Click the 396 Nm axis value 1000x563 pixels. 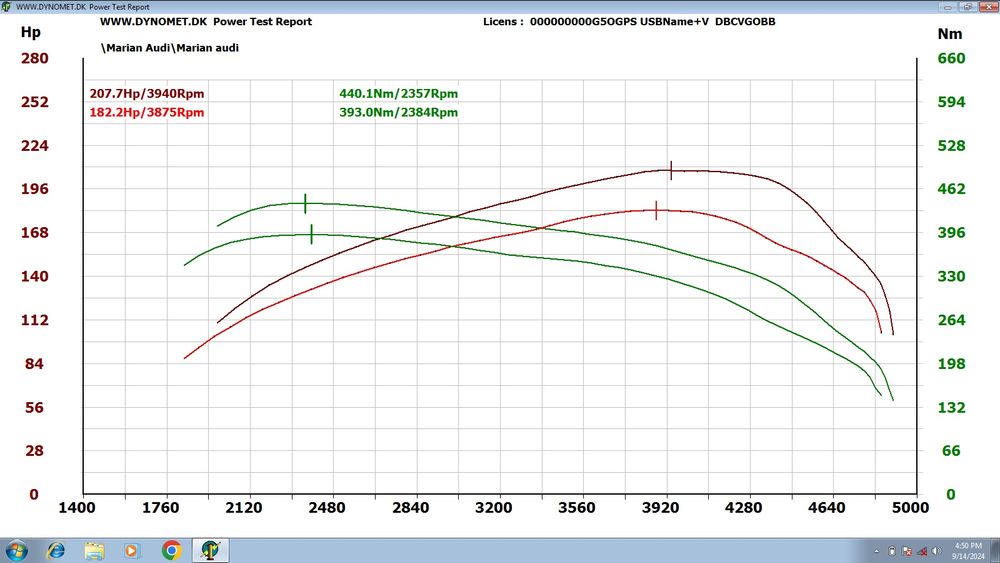951,233
